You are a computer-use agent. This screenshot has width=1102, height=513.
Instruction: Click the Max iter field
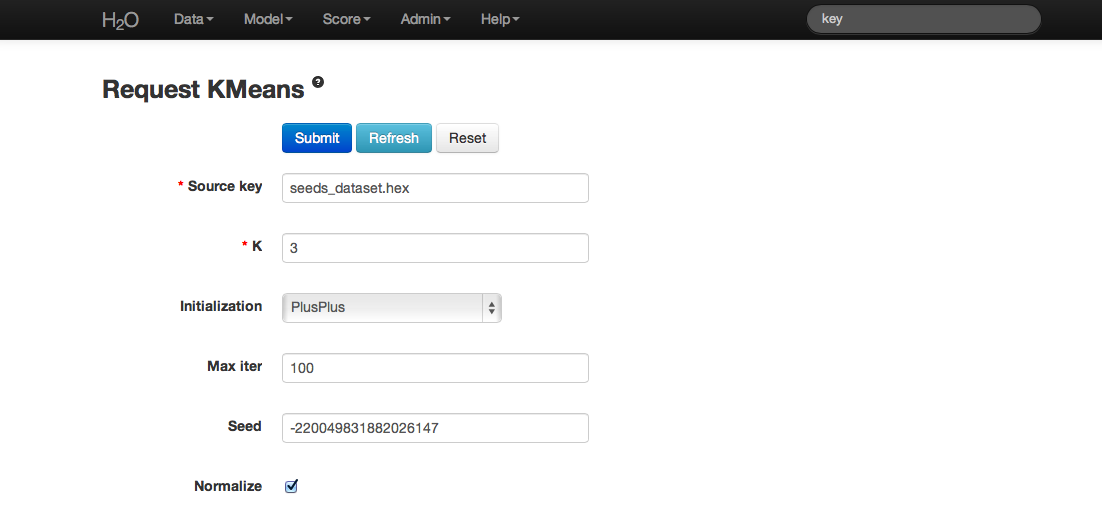(x=435, y=368)
